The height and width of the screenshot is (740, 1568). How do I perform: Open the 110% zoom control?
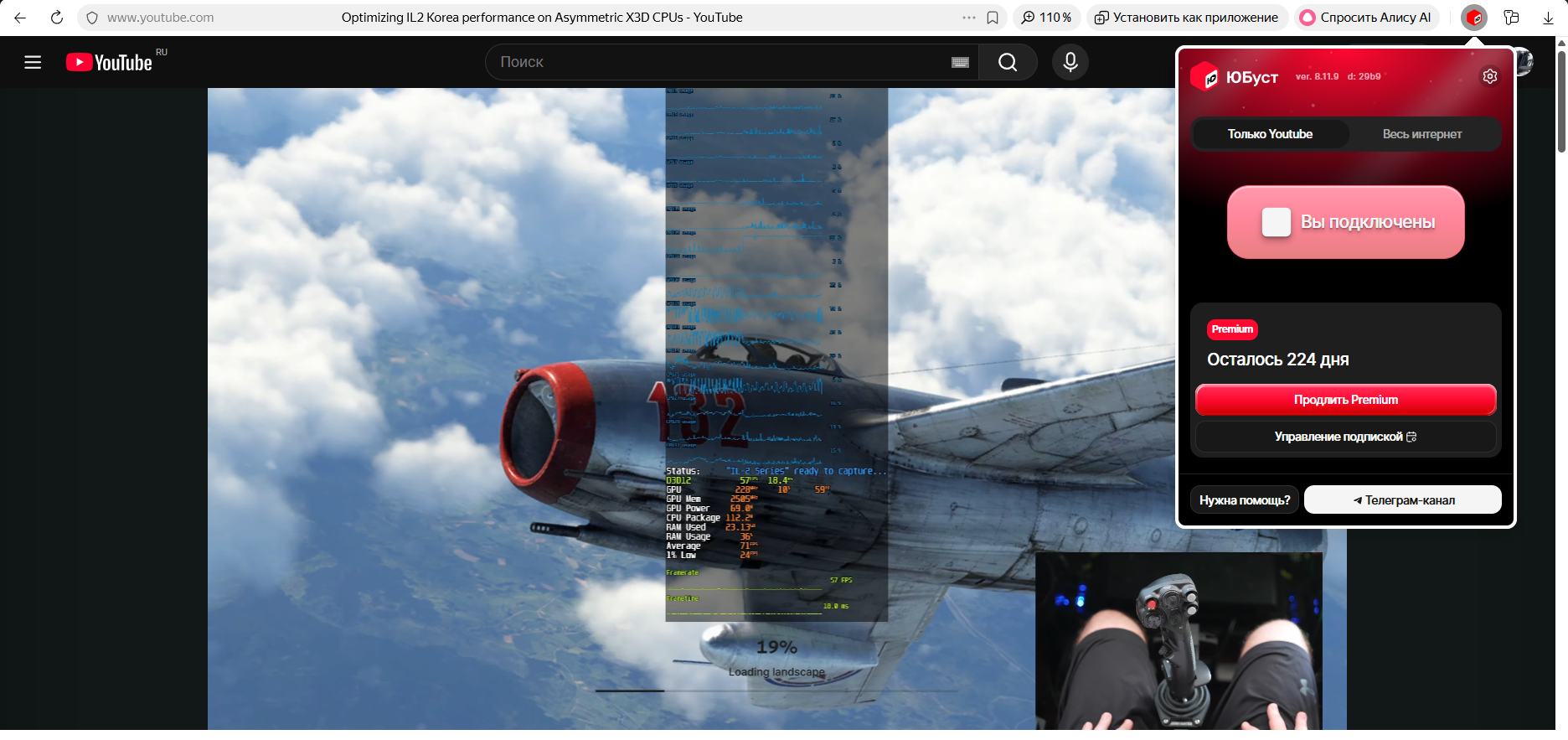pyautogui.click(x=1047, y=18)
